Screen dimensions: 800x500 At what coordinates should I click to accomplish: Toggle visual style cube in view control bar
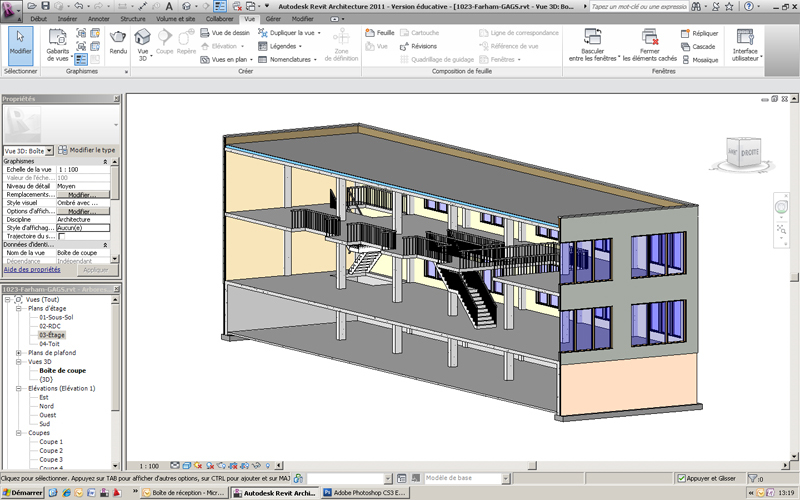pos(187,466)
